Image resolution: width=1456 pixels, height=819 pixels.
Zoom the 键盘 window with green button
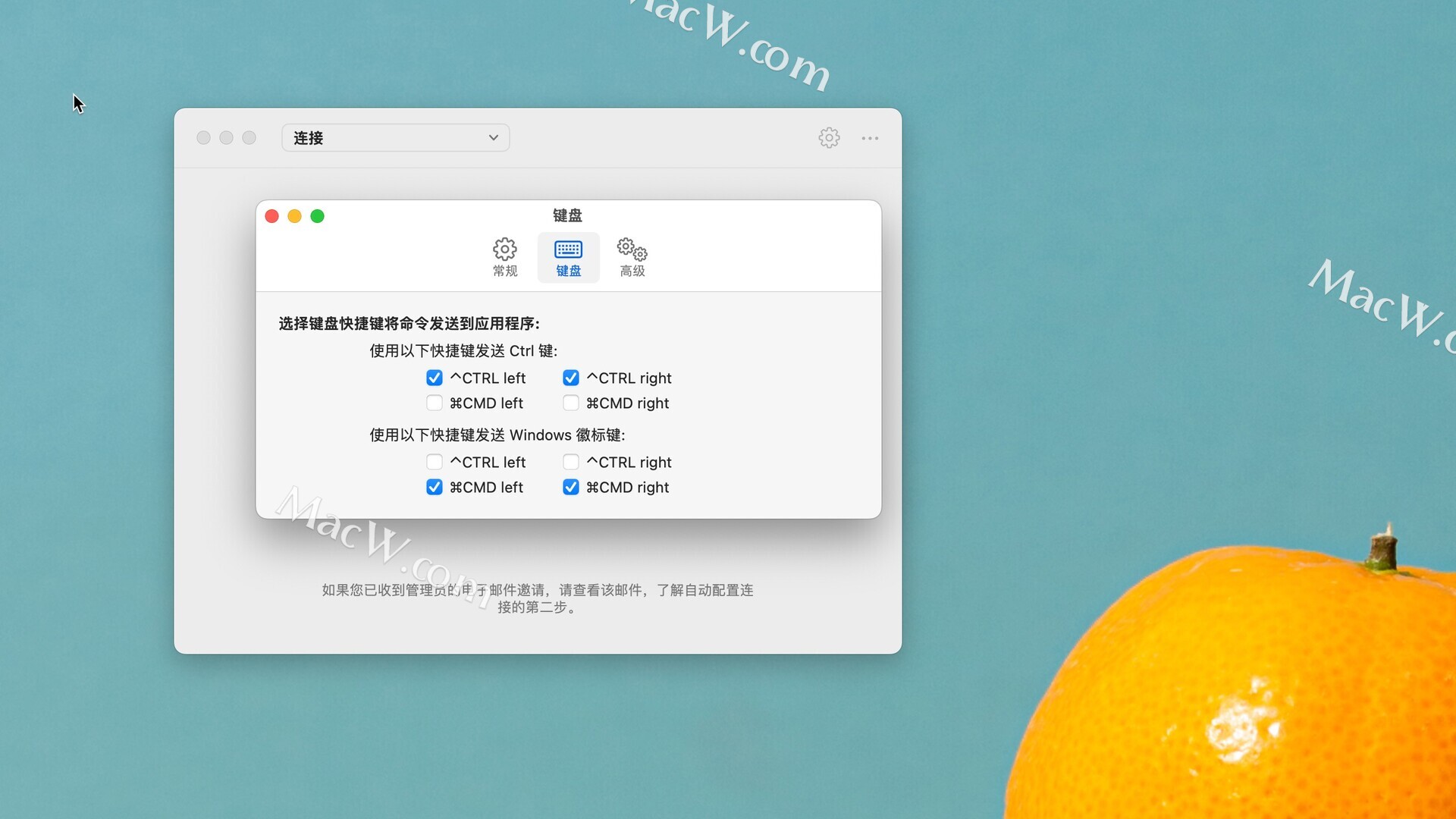point(317,216)
